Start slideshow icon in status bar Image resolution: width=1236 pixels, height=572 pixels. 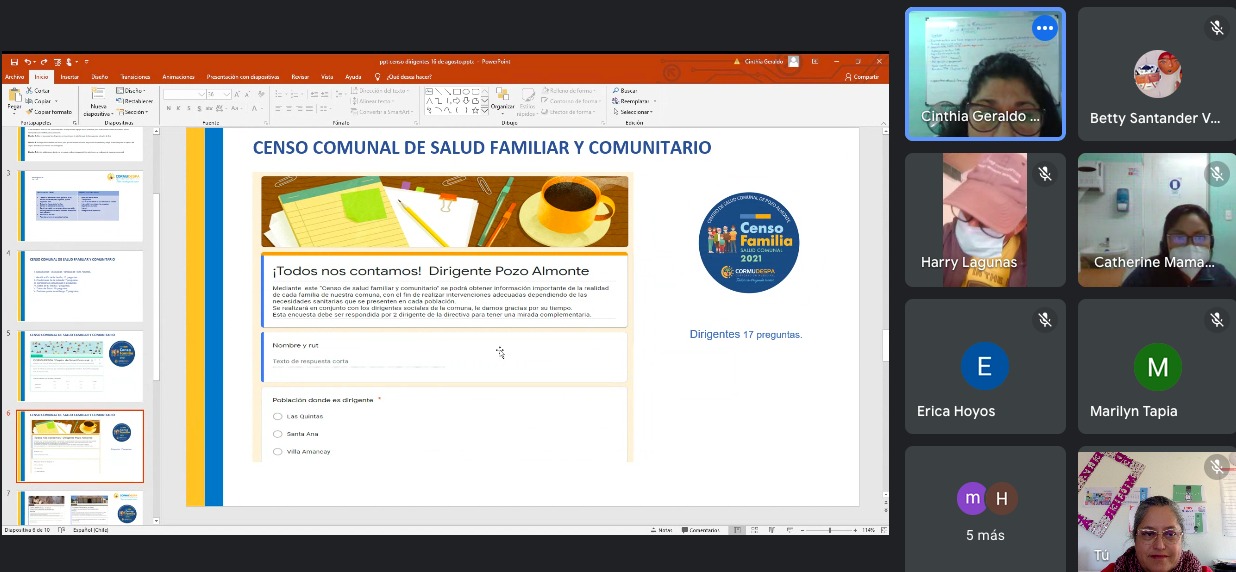[790, 530]
